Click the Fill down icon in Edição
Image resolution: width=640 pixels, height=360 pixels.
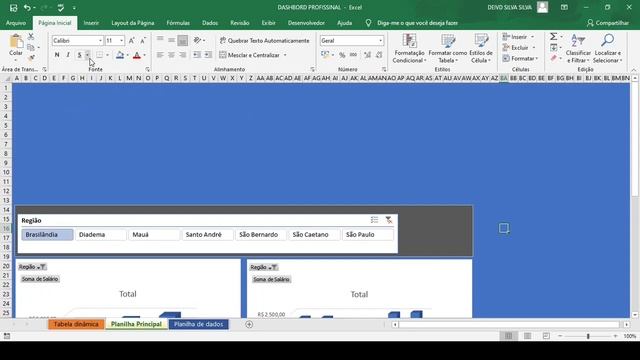point(553,48)
